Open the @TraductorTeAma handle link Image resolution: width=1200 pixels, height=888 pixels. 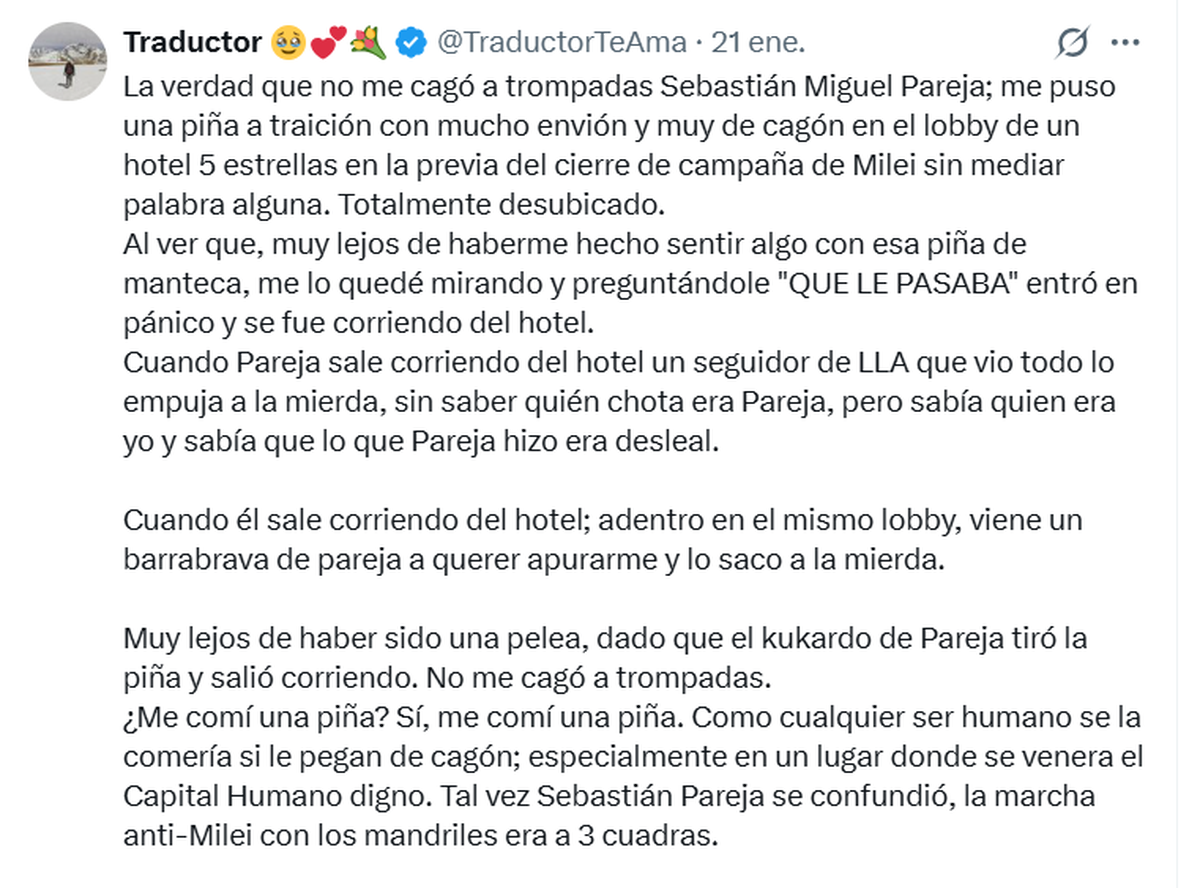tap(562, 42)
